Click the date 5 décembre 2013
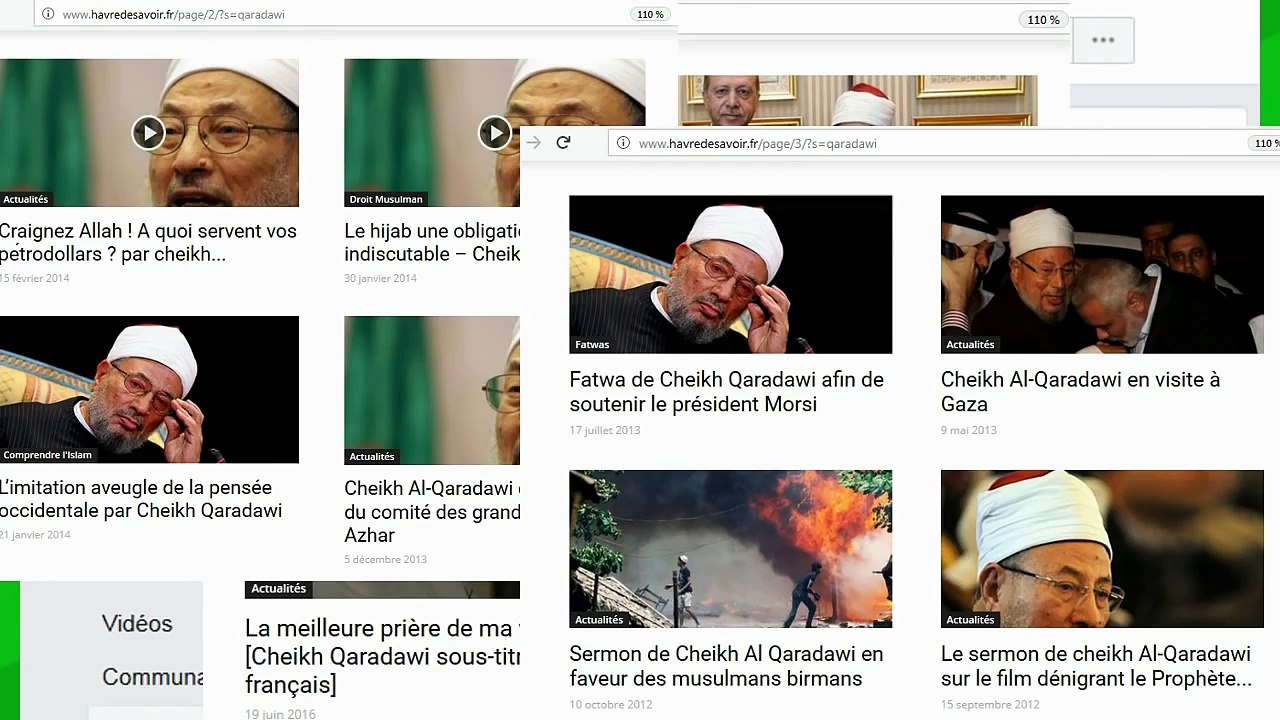 (x=385, y=560)
